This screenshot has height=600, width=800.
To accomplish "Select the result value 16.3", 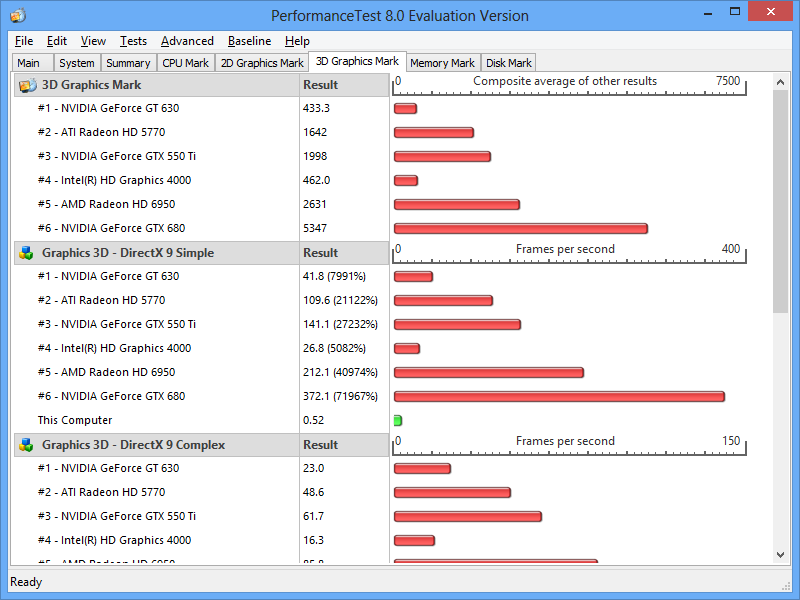I will coord(313,540).
